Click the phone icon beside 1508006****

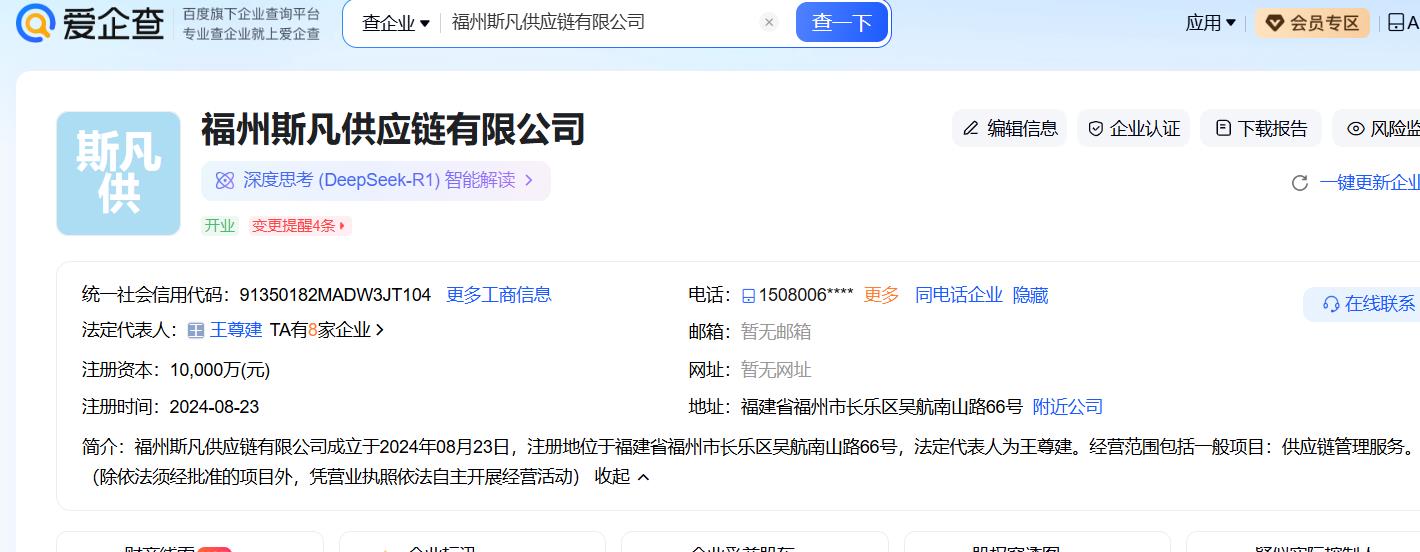pyautogui.click(x=748, y=296)
